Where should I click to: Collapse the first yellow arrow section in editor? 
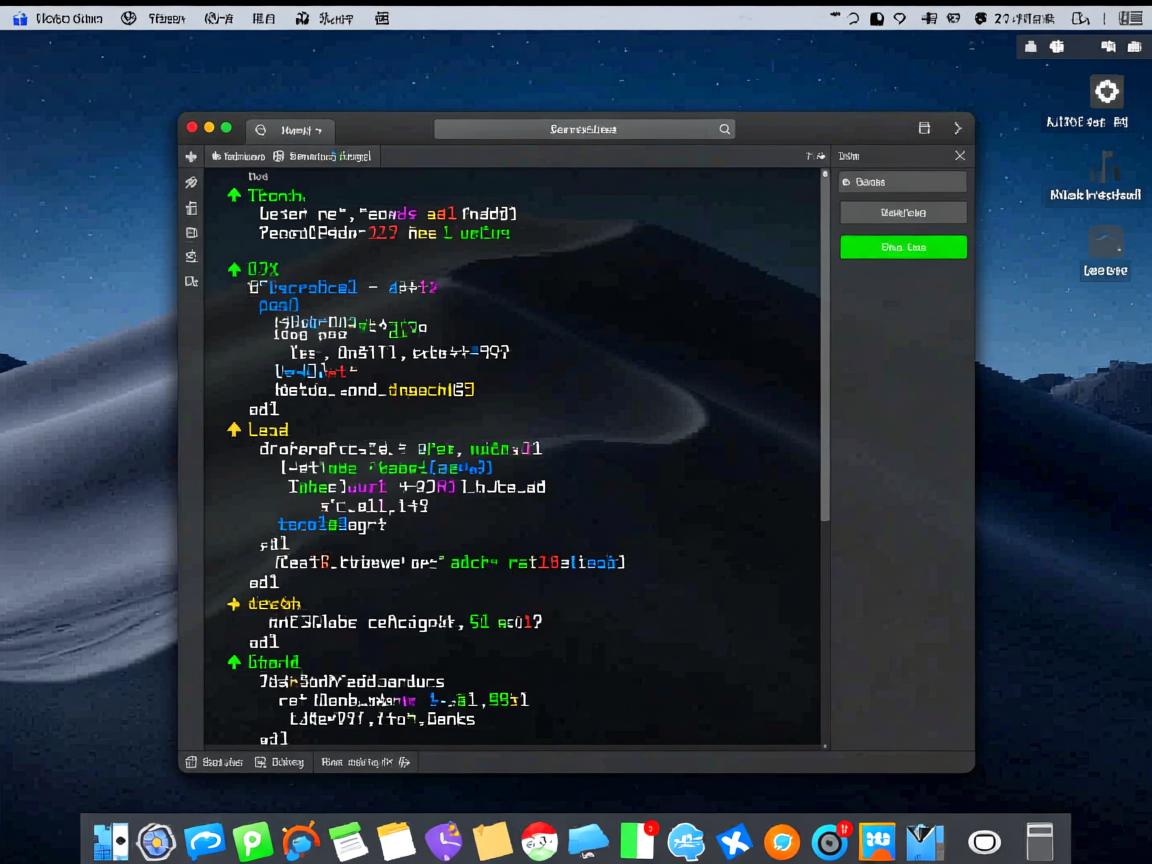pyautogui.click(x=234, y=429)
